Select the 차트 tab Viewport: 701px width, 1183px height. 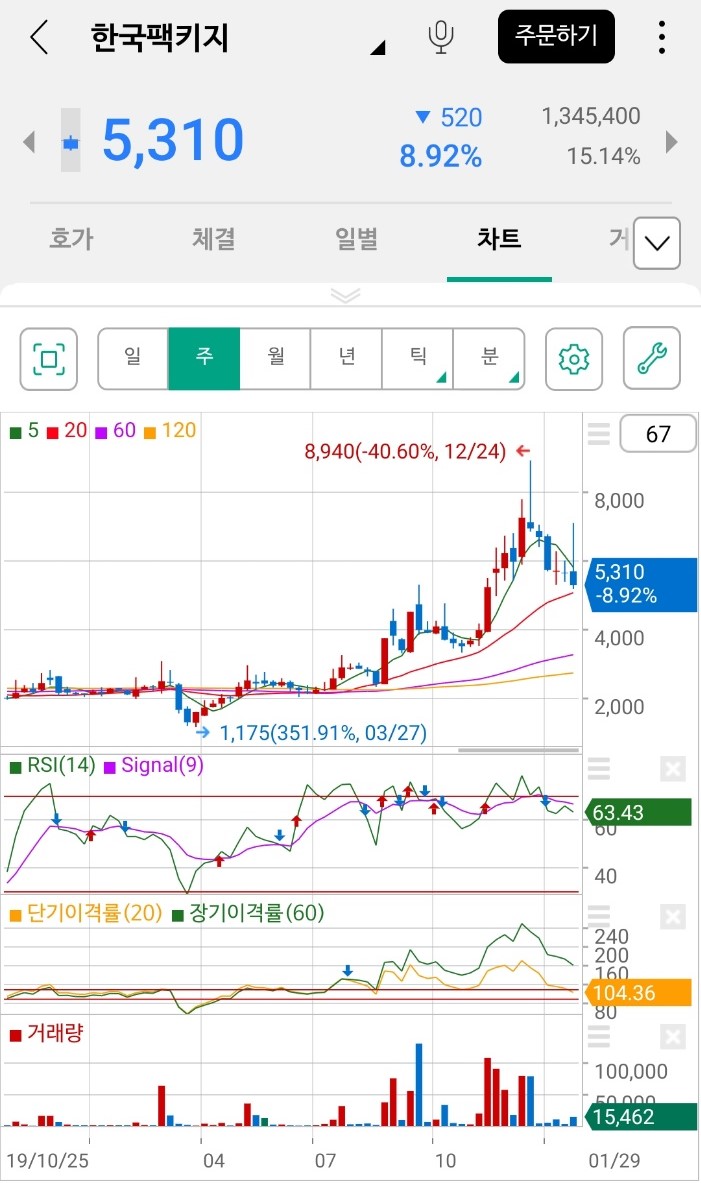pos(499,239)
